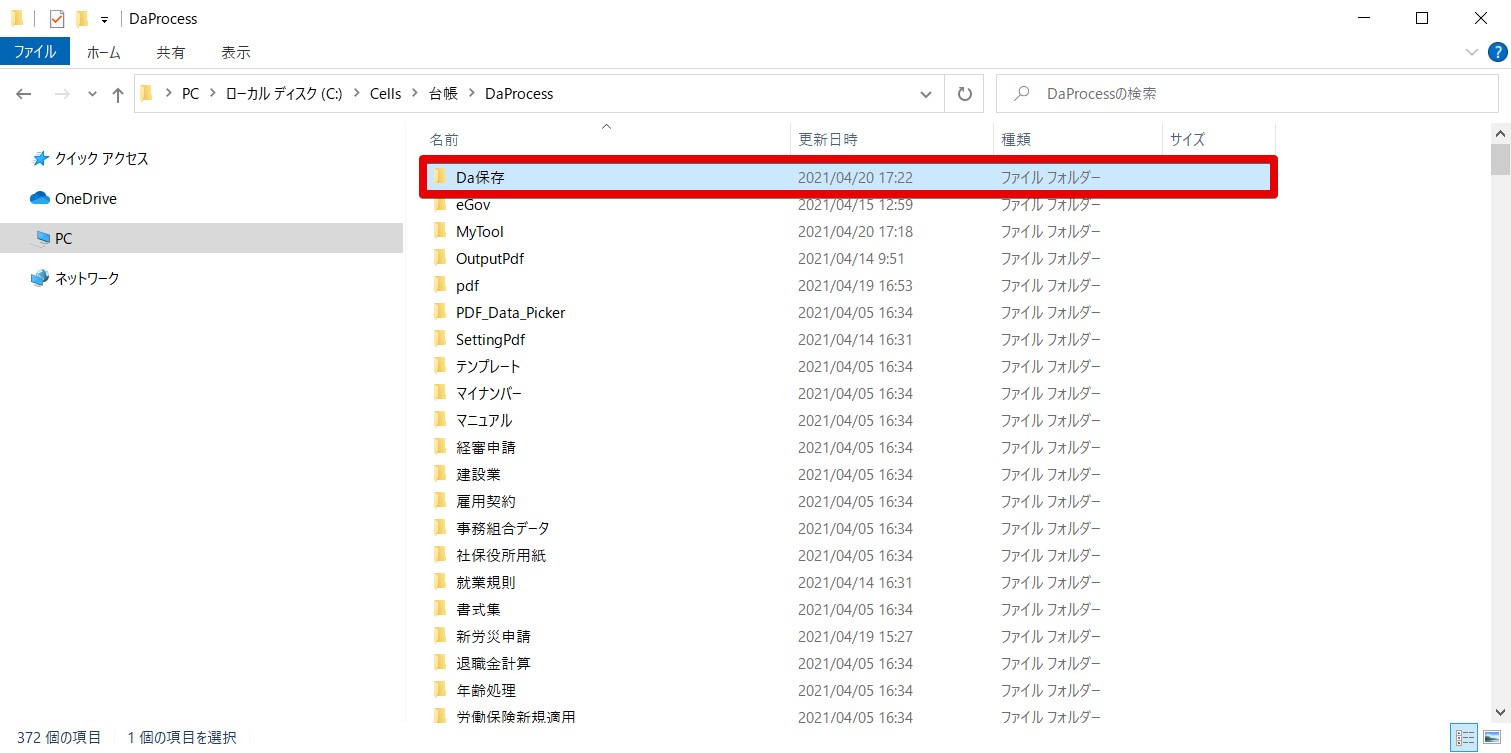The width and height of the screenshot is (1511, 753).
Task: Go up one folder level arrow
Action: [x=118, y=94]
